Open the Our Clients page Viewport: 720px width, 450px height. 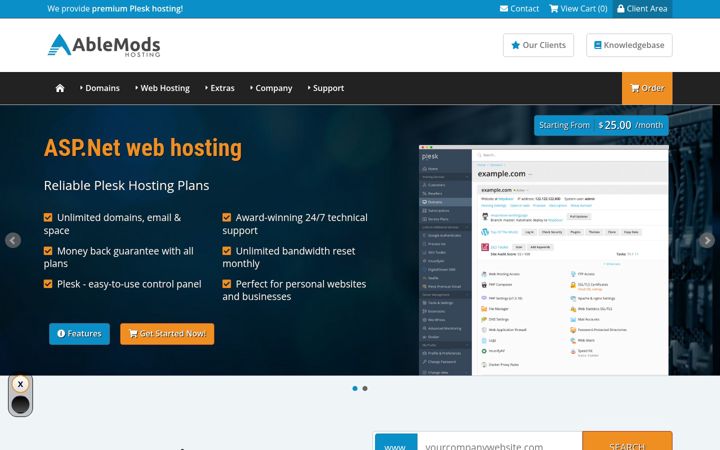[538, 45]
